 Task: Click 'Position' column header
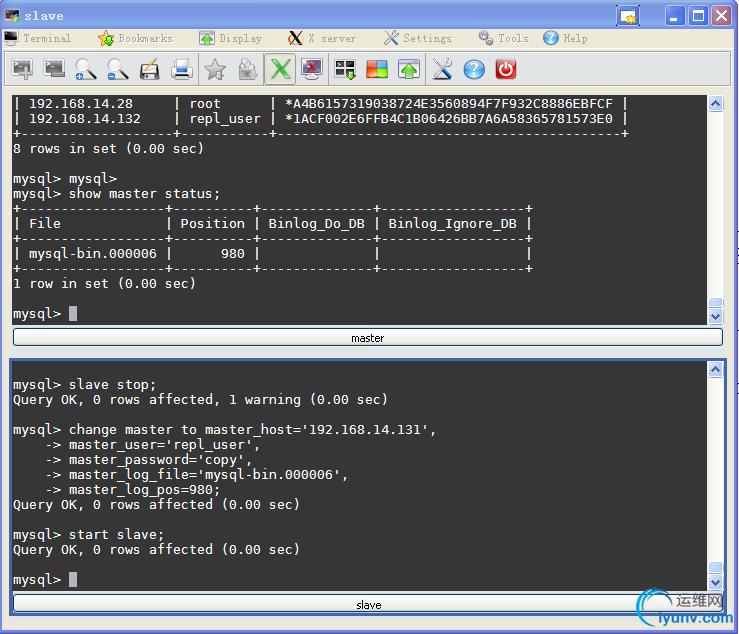point(213,224)
